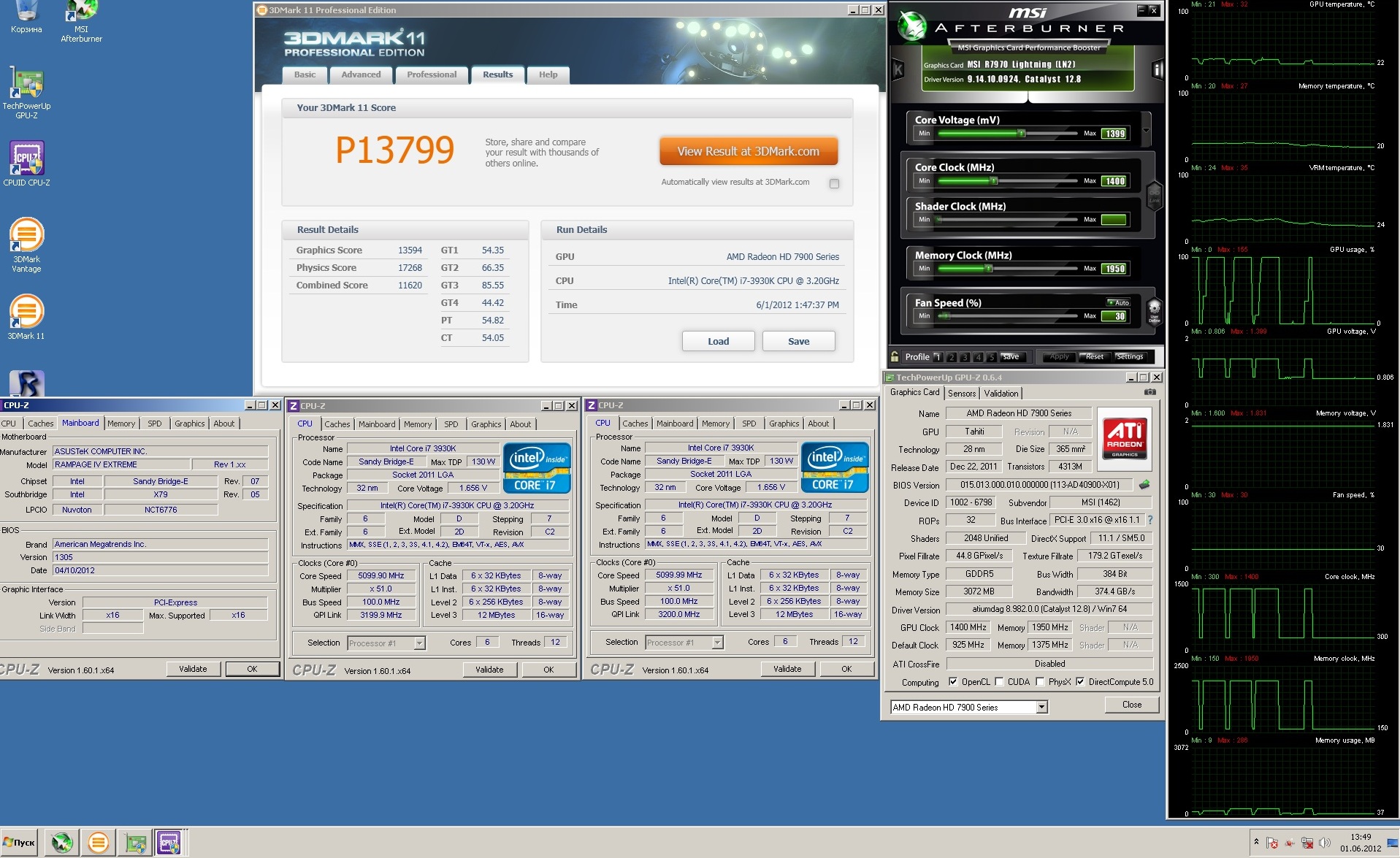The height and width of the screenshot is (858, 1400).
Task: Click the Core Clock value field 1400
Action: [x=1114, y=181]
